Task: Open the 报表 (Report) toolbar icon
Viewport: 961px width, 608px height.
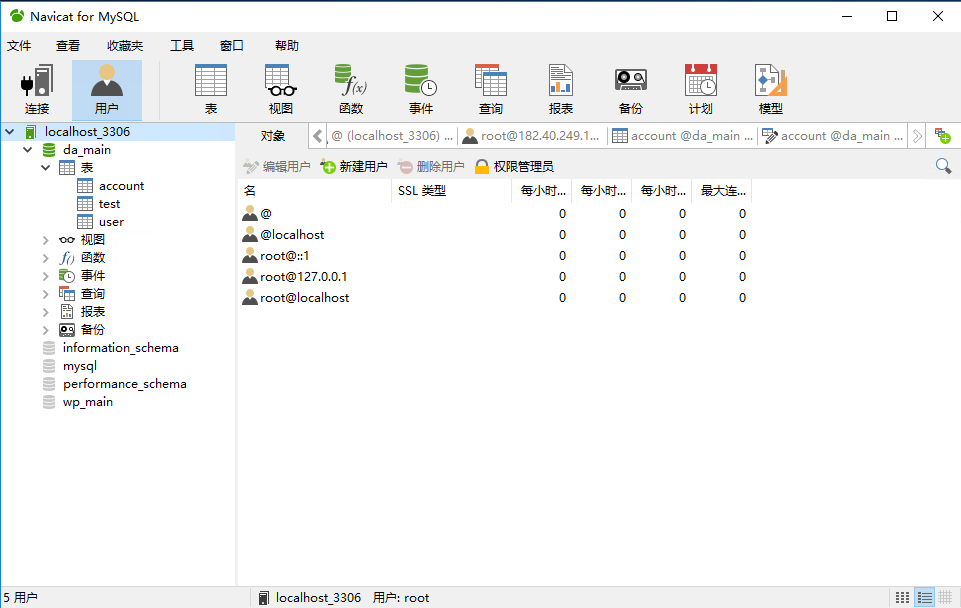Action: coord(561,90)
